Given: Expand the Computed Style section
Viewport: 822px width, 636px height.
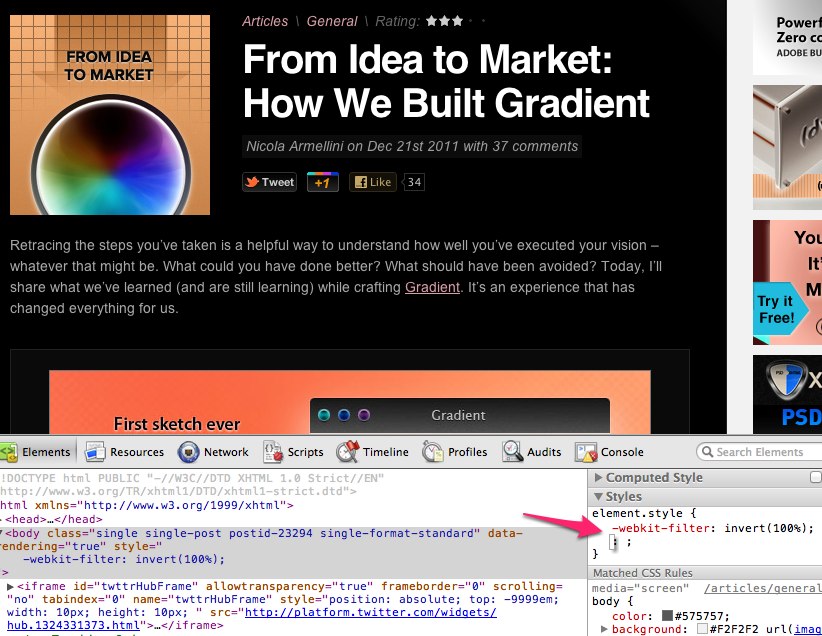Looking at the screenshot, I should 598,478.
